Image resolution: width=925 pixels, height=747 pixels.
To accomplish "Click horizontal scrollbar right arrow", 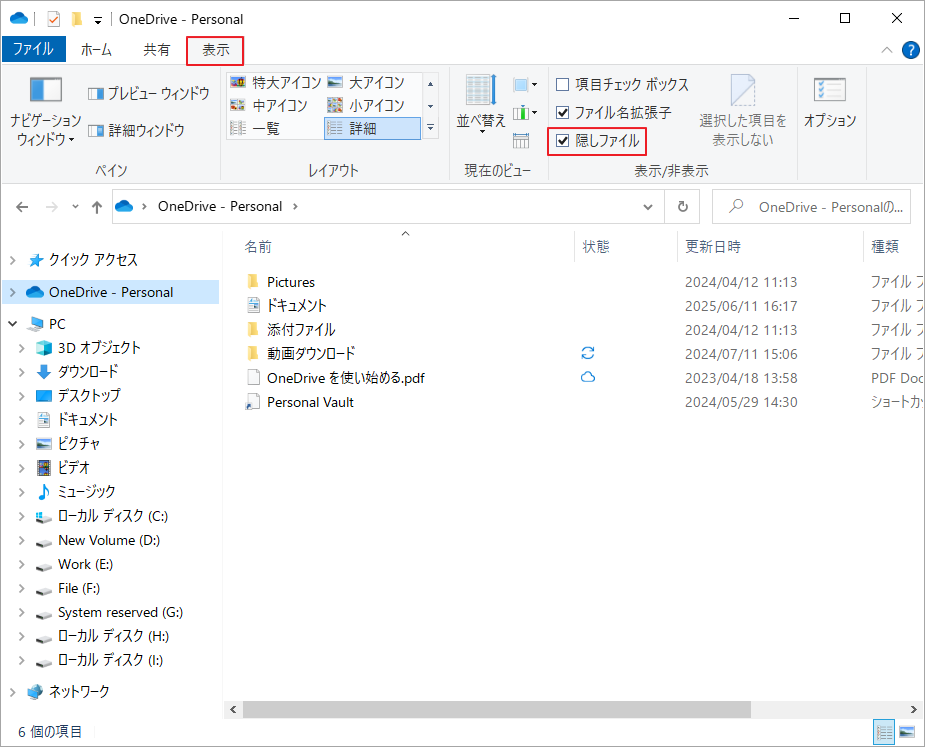I will pyautogui.click(x=914, y=709).
